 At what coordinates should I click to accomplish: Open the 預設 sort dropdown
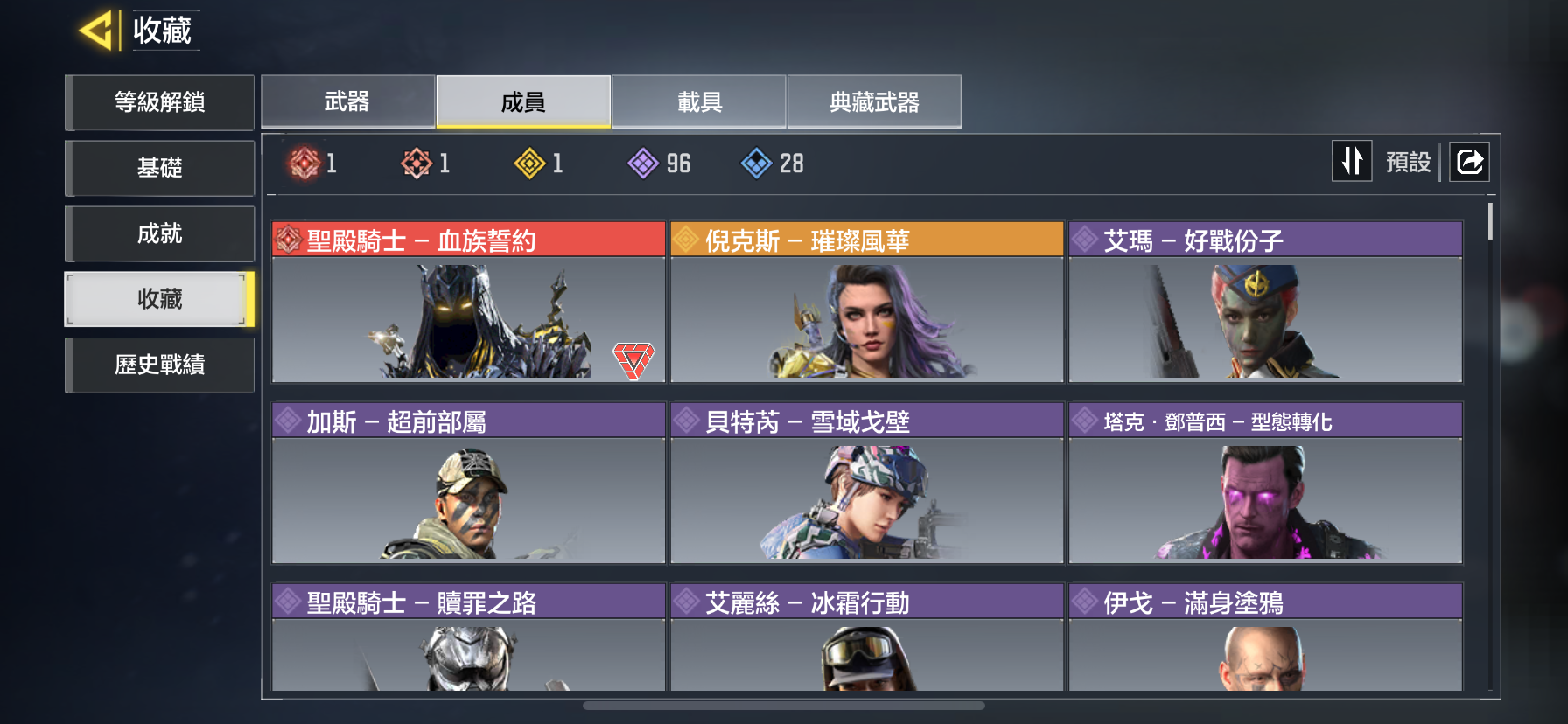[x=1408, y=162]
